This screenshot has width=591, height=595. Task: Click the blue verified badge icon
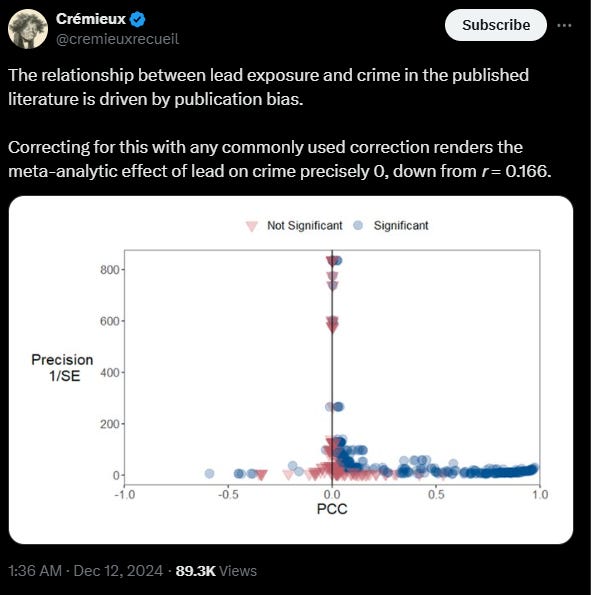tap(137, 19)
